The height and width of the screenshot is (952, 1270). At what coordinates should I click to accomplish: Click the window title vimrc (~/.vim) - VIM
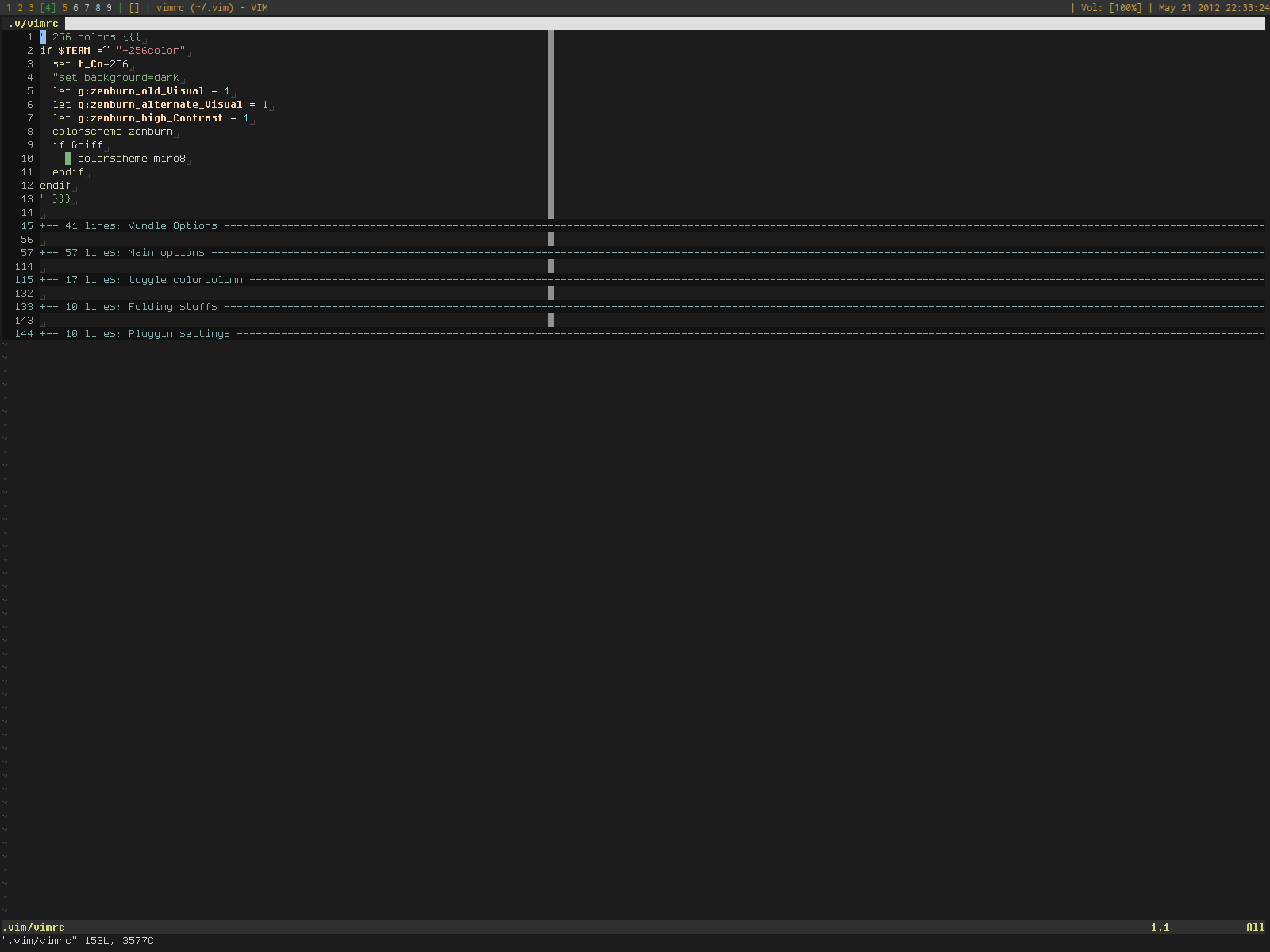point(211,8)
